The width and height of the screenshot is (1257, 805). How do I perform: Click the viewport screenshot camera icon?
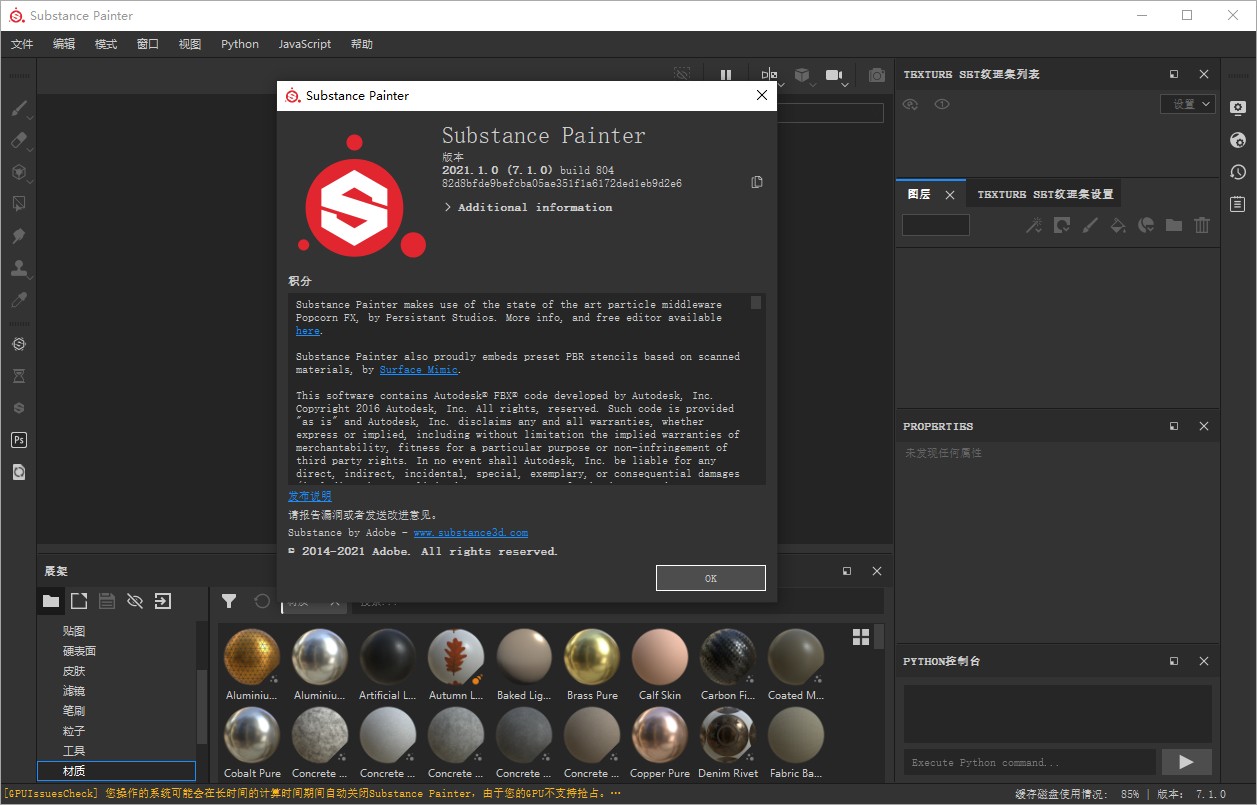(877, 75)
